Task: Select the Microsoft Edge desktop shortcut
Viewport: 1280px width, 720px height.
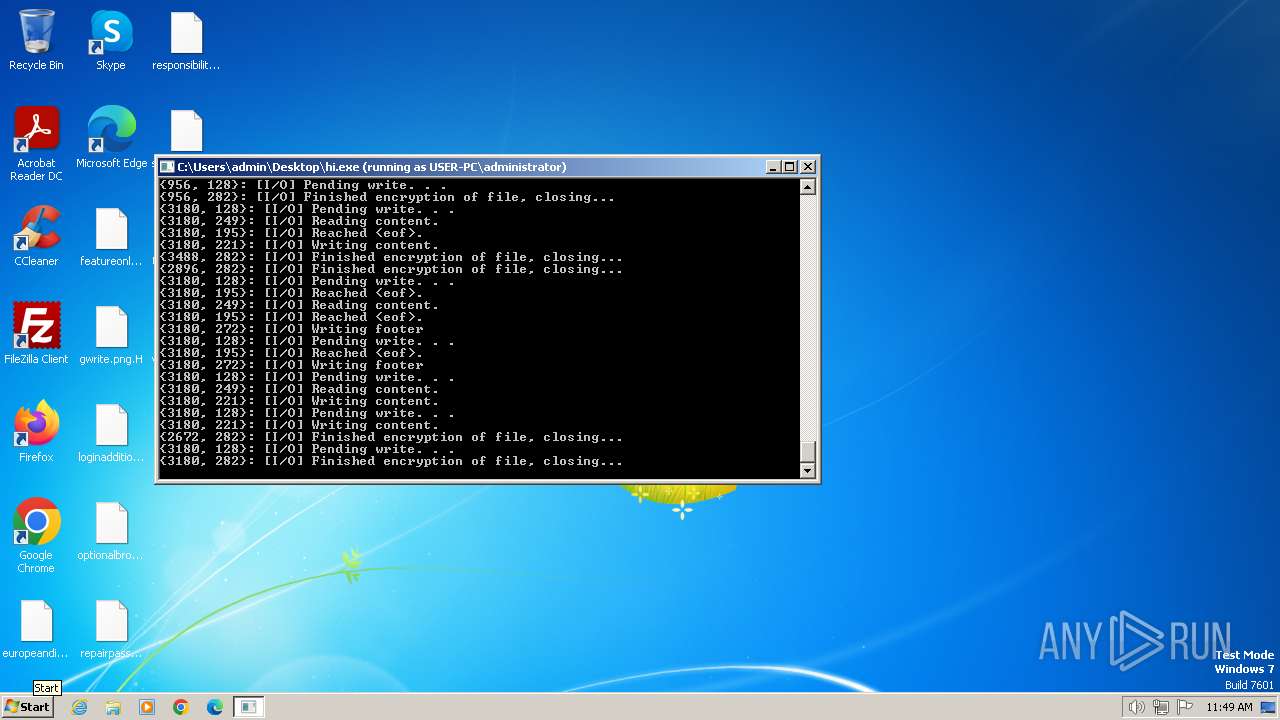Action: coord(111,138)
